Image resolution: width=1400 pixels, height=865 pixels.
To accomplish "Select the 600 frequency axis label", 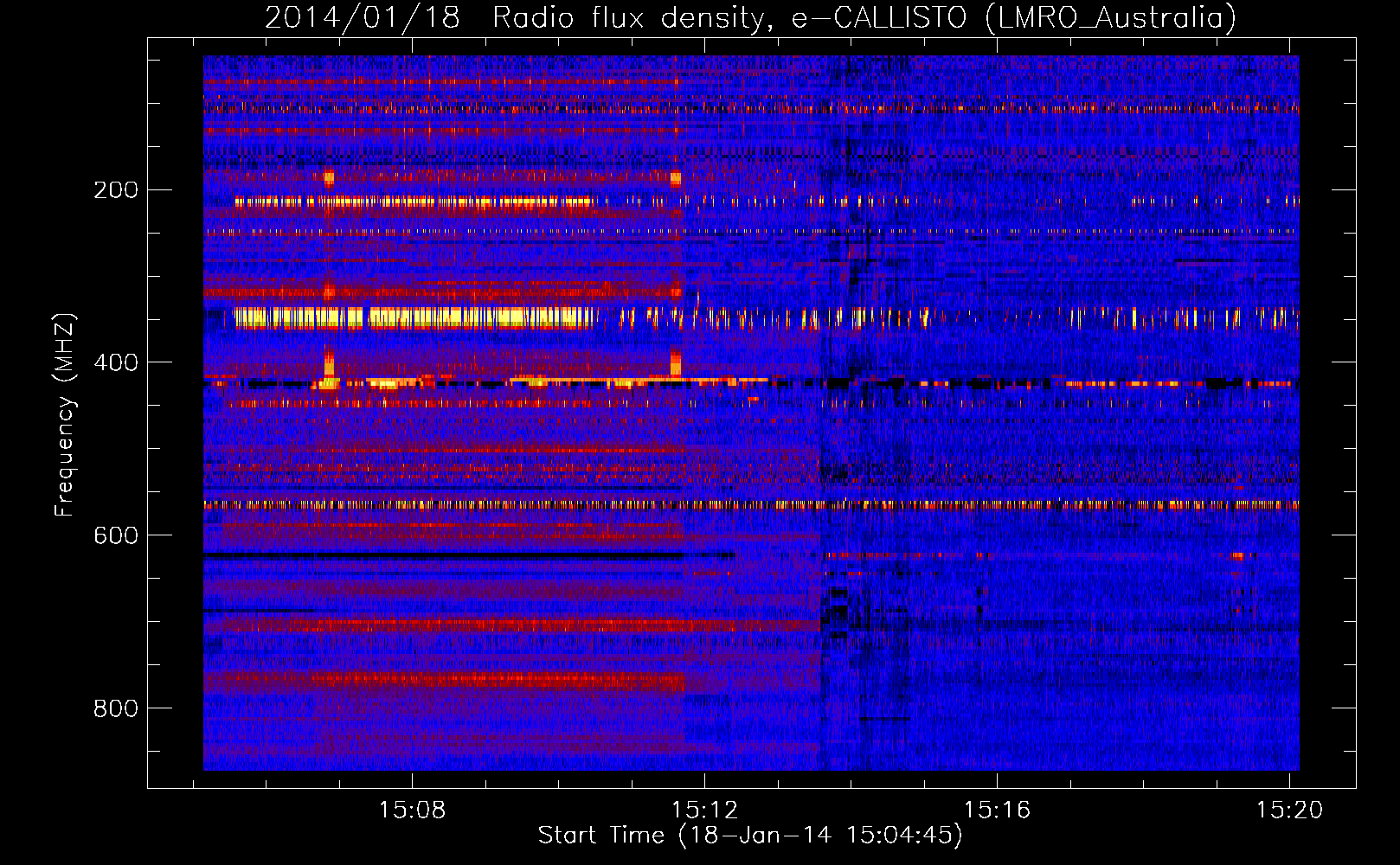I will point(116,535).
